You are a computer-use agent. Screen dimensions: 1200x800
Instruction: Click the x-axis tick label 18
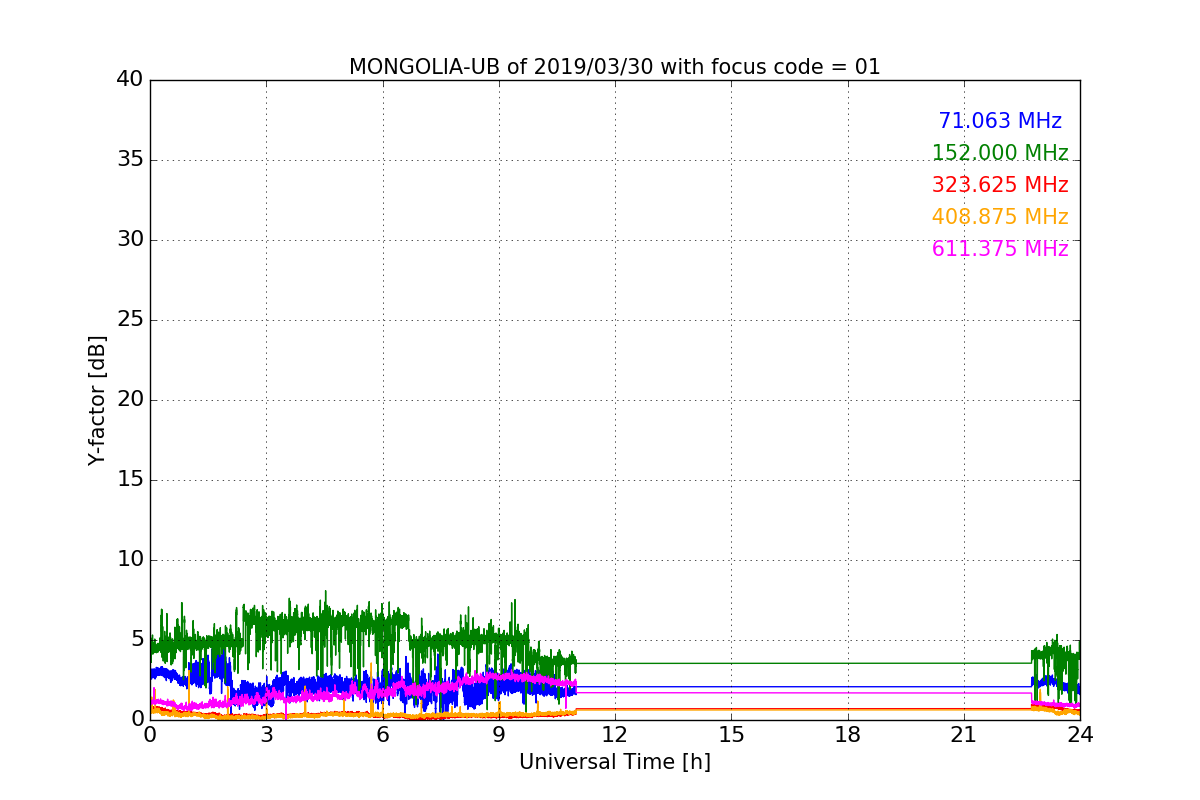848,734
